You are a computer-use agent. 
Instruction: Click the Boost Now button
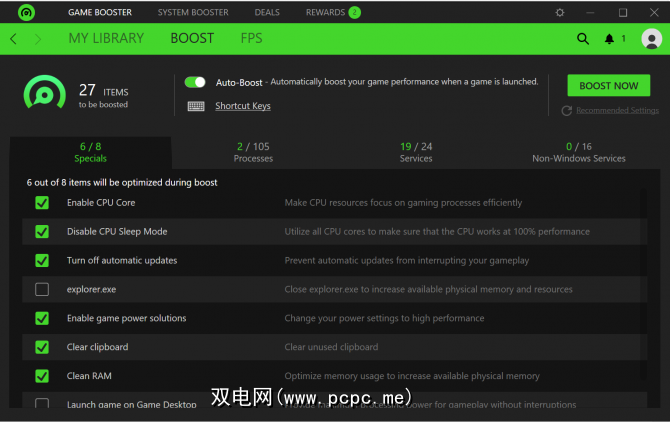click(x=609, y=86)
